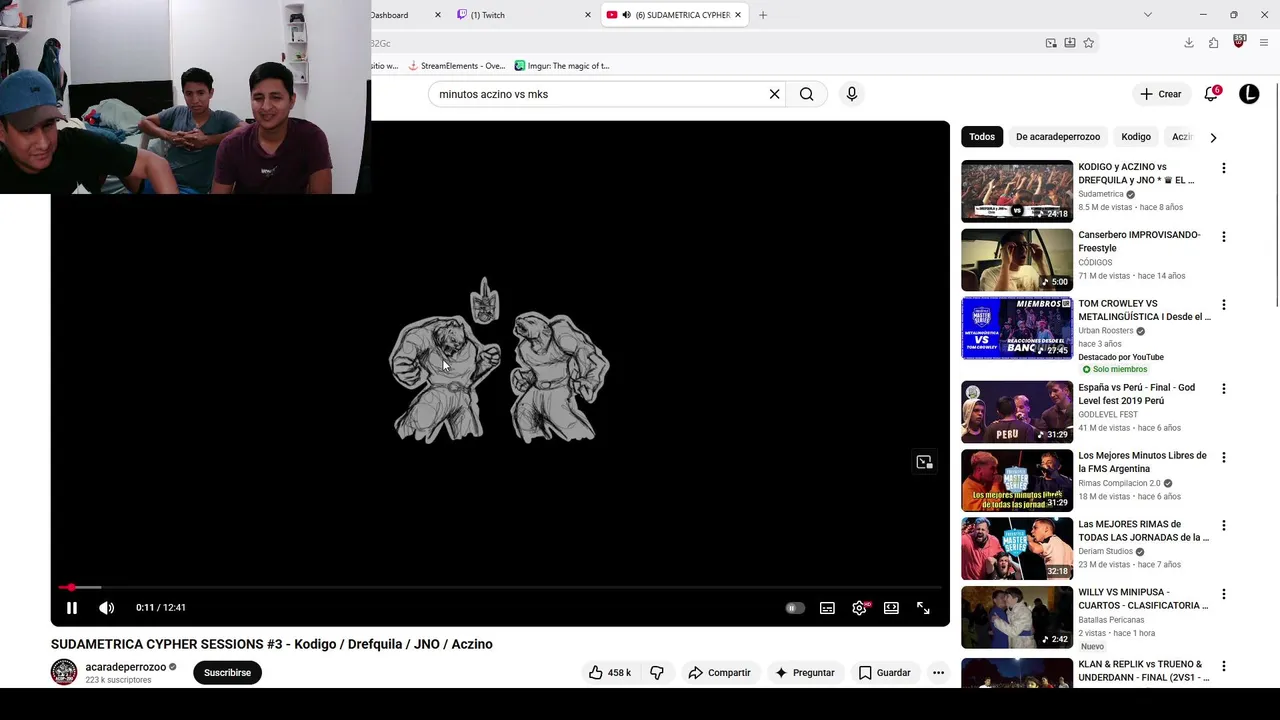
Task: Open StreamElements bookmark
Action: (x=455, y=66)
